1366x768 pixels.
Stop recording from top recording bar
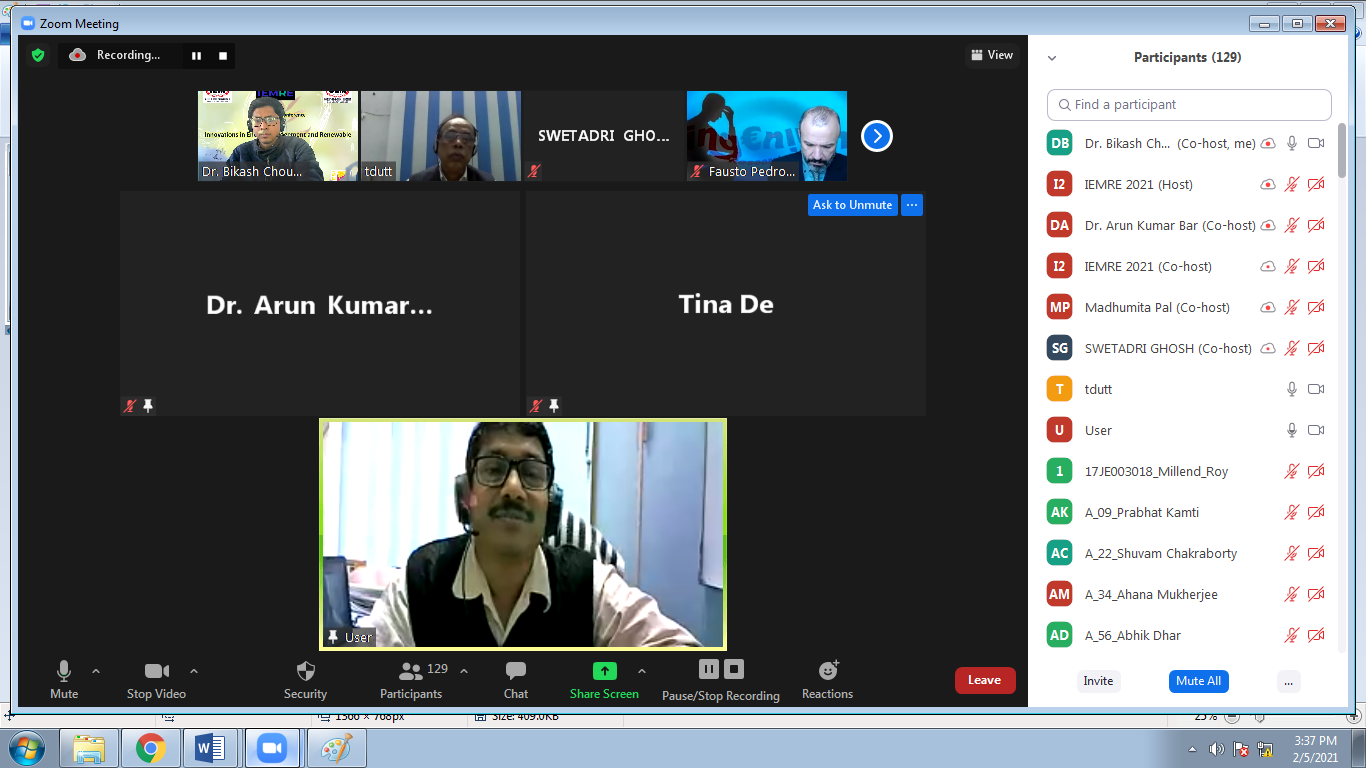click(223, 56)
